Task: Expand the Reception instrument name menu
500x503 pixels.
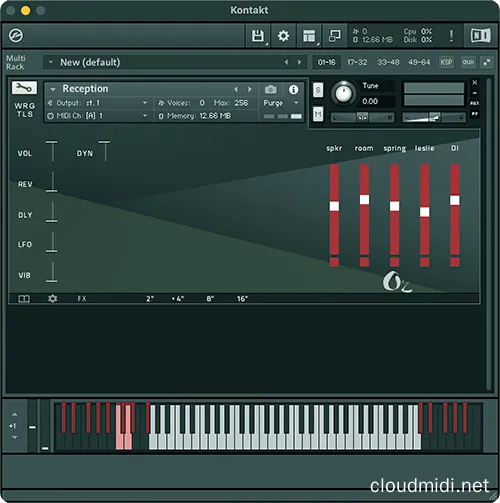Action: tap(52, 89)
